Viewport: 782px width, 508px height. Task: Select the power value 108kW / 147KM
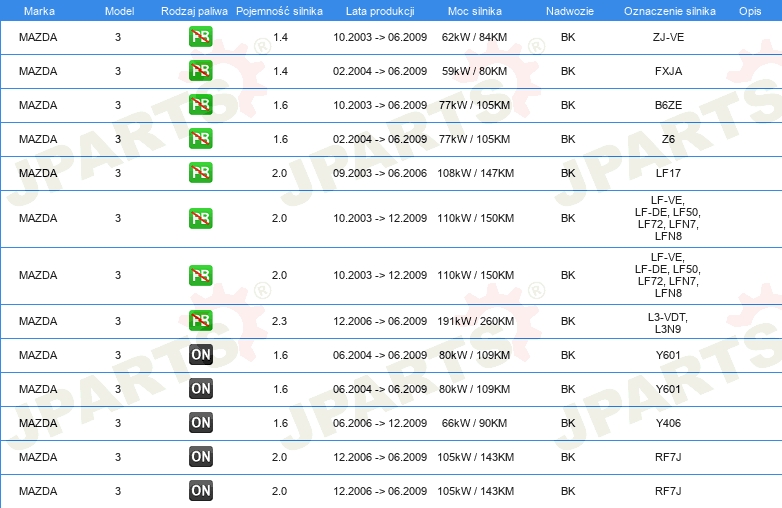pyautogui.click(x=475, y=173)
